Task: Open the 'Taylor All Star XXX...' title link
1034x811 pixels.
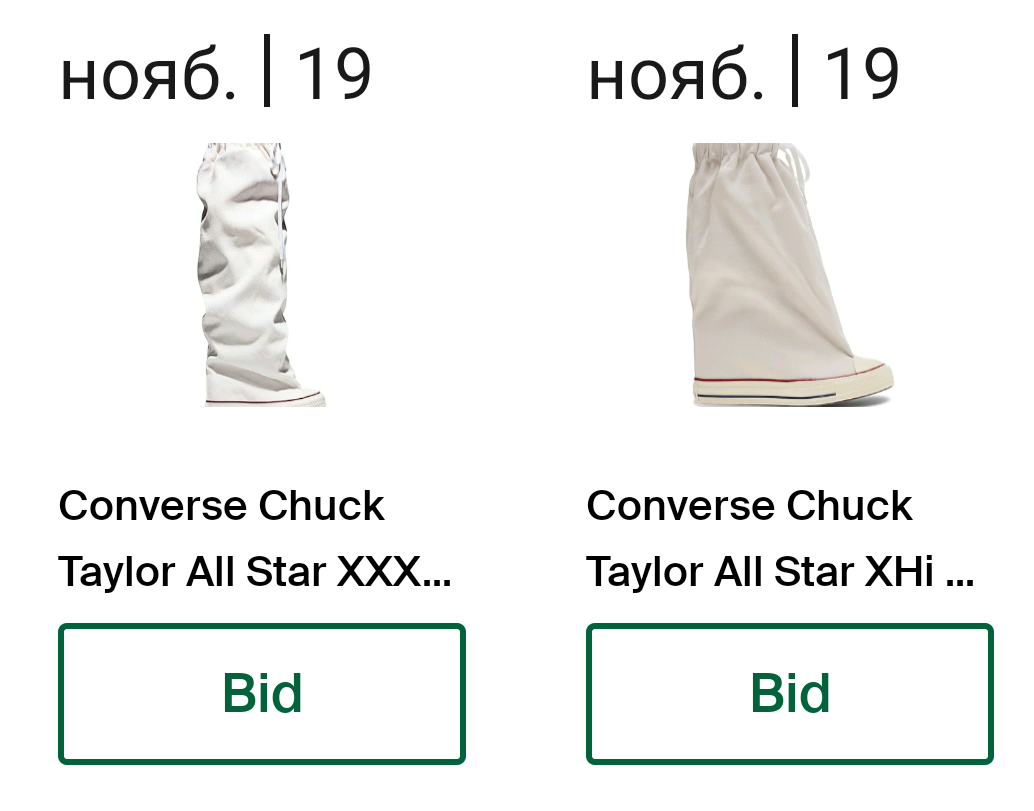Action: point(255,571)
